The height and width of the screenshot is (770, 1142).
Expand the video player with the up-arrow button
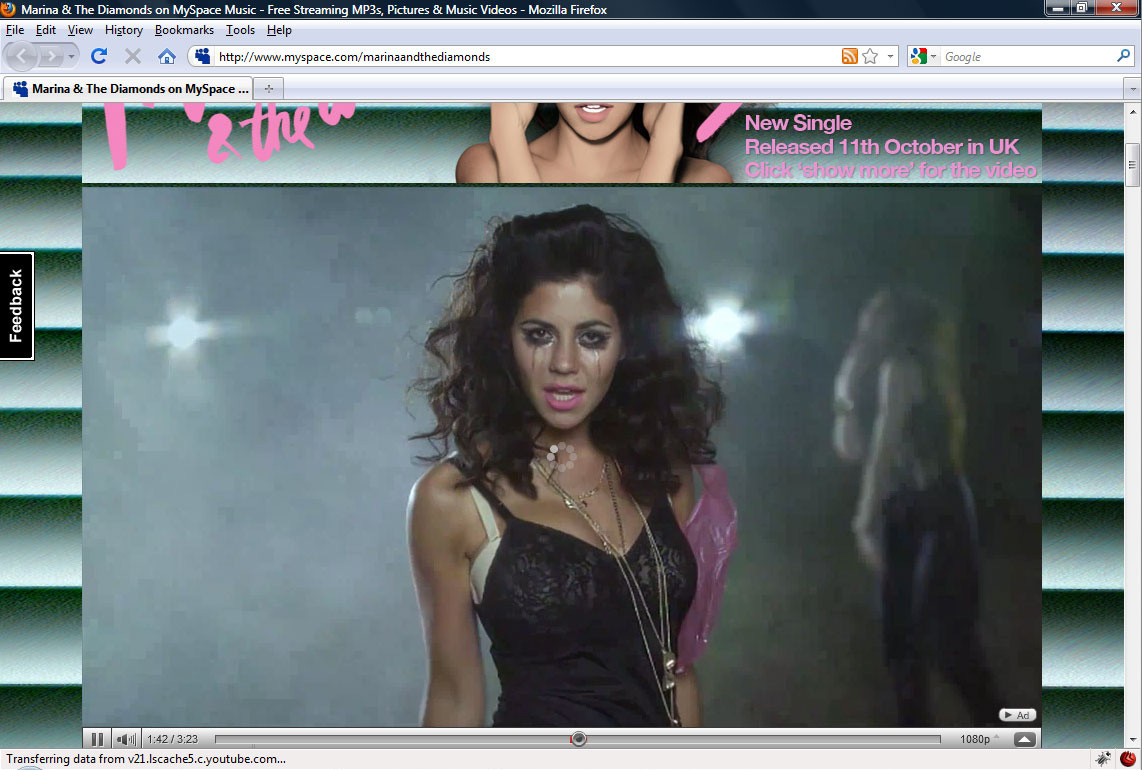(x=1024, y=739)
